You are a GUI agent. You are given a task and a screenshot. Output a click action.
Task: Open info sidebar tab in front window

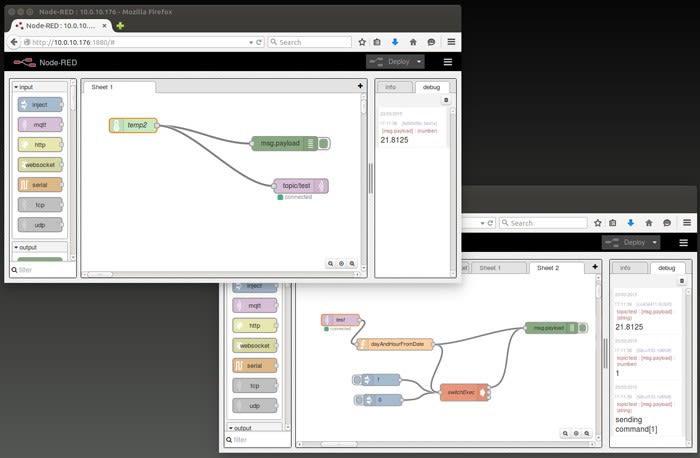[394, 87]
